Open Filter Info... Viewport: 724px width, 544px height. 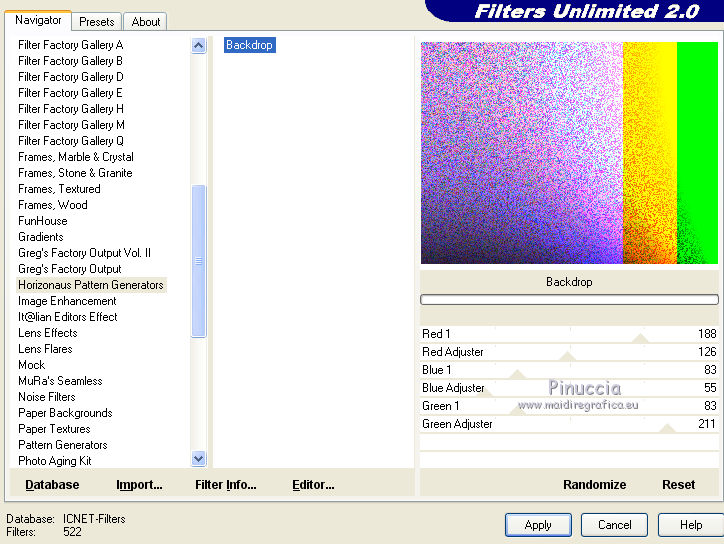pos(225,484)
